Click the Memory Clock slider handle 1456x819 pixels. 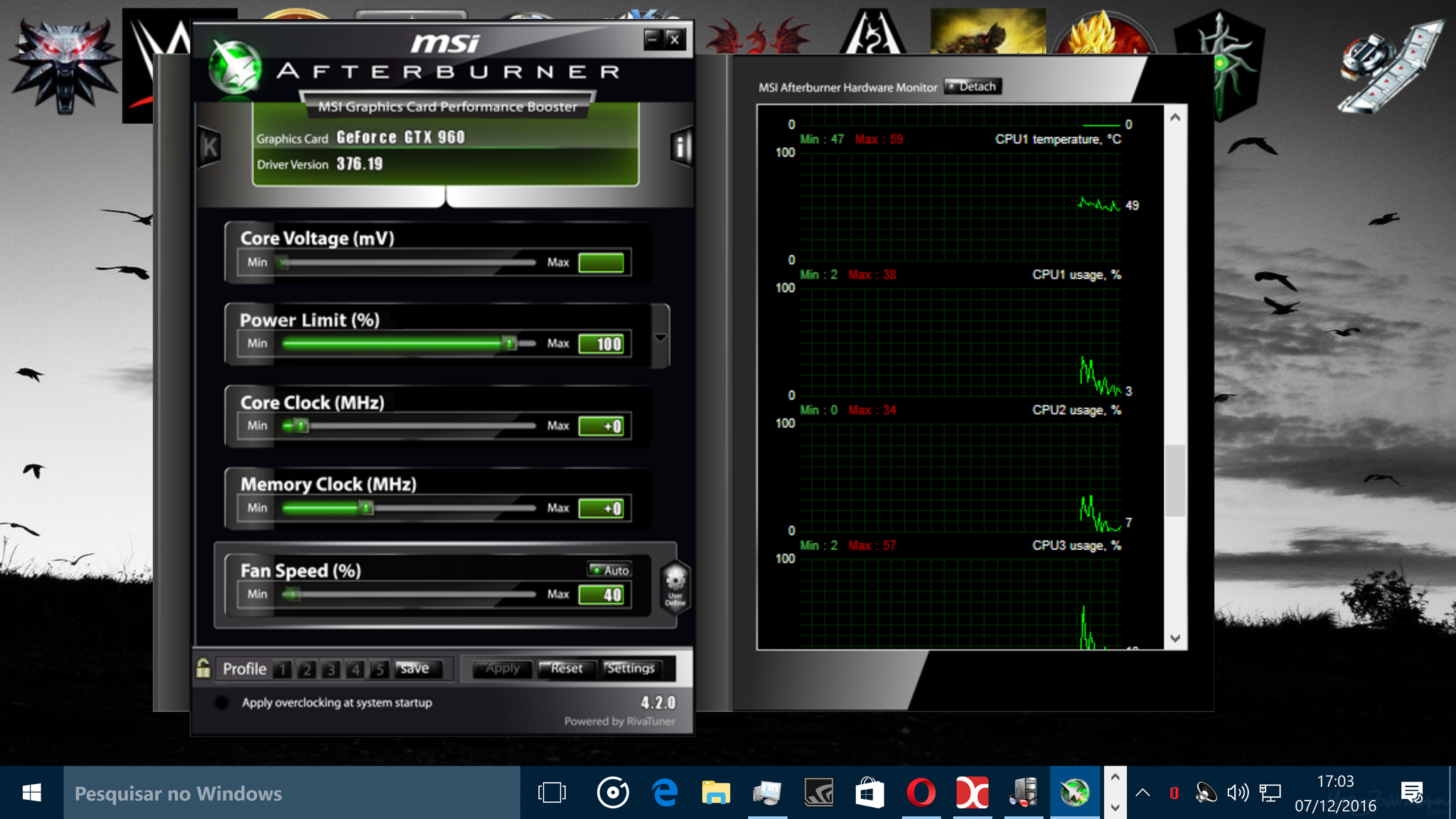pos(367,508)
